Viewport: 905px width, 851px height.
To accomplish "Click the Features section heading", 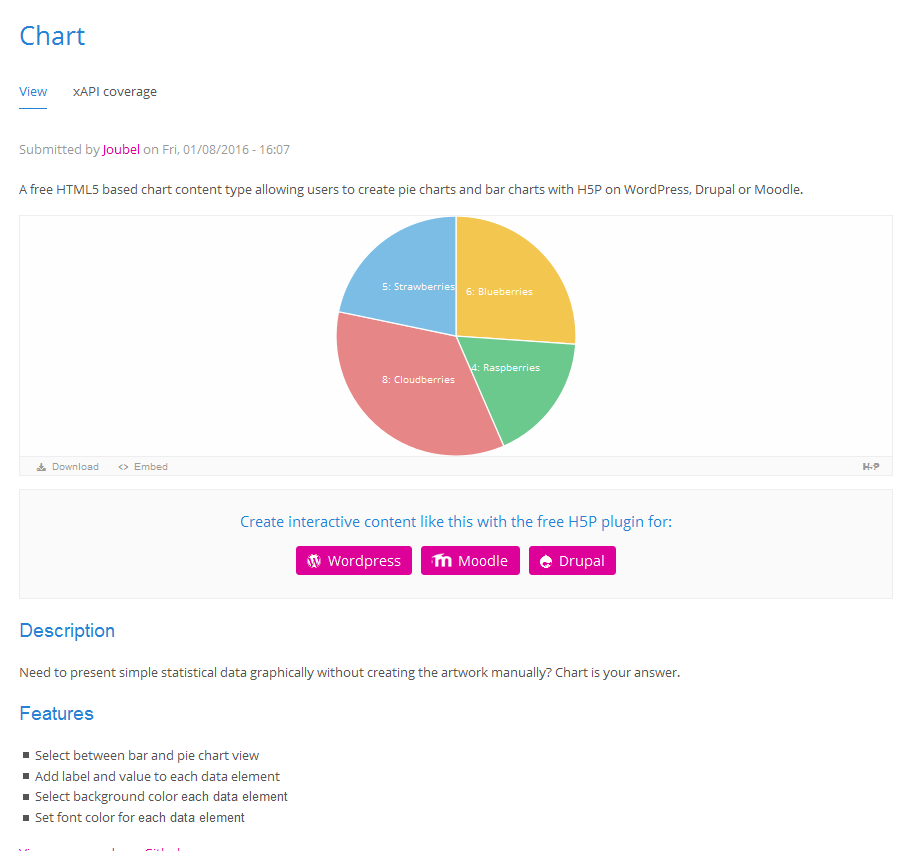I will point(56,714).
